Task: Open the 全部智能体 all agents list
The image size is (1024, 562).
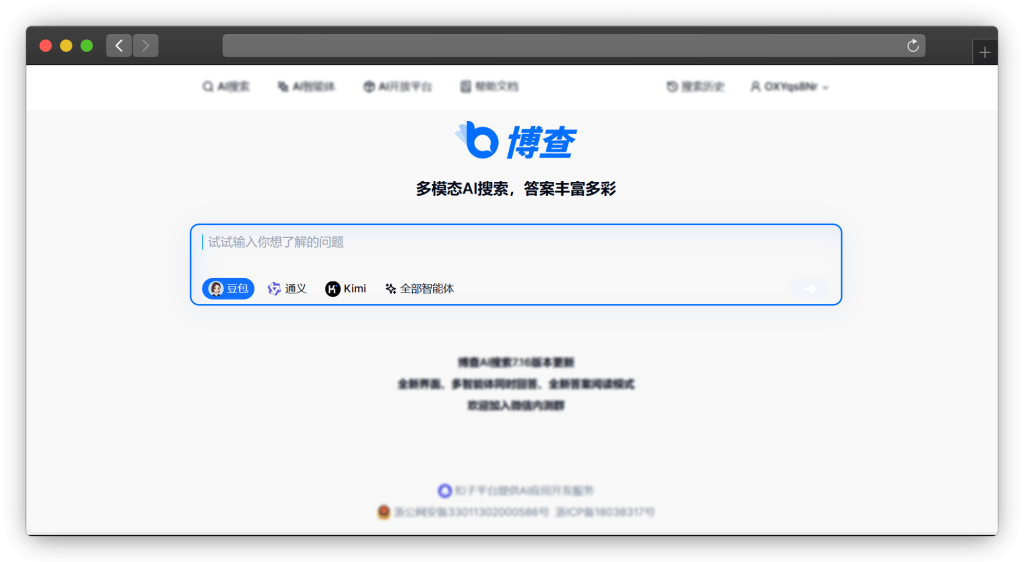Action: click(419, 289)
